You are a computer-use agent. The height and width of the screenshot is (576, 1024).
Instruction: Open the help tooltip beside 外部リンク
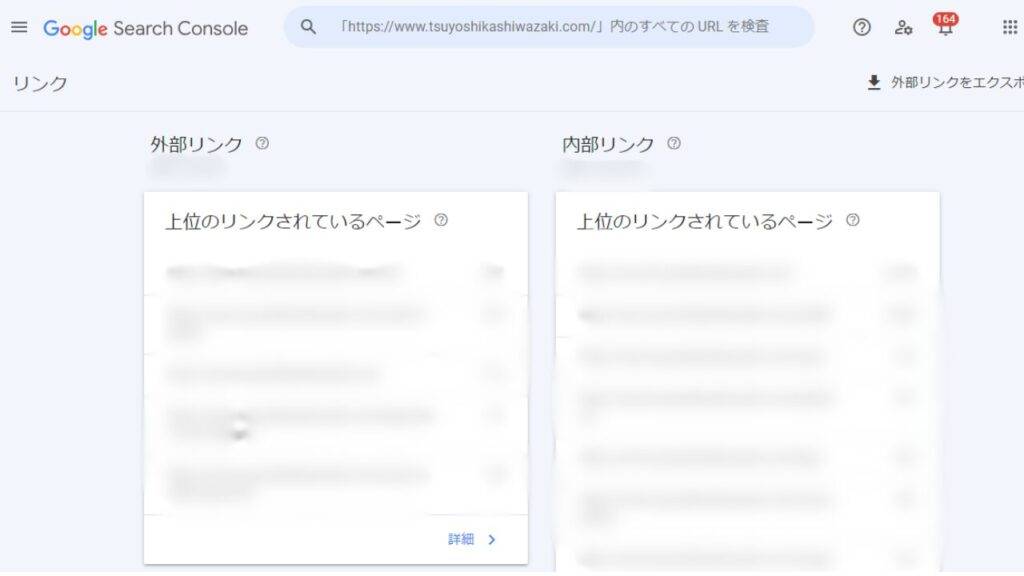[x=261, y=143]
